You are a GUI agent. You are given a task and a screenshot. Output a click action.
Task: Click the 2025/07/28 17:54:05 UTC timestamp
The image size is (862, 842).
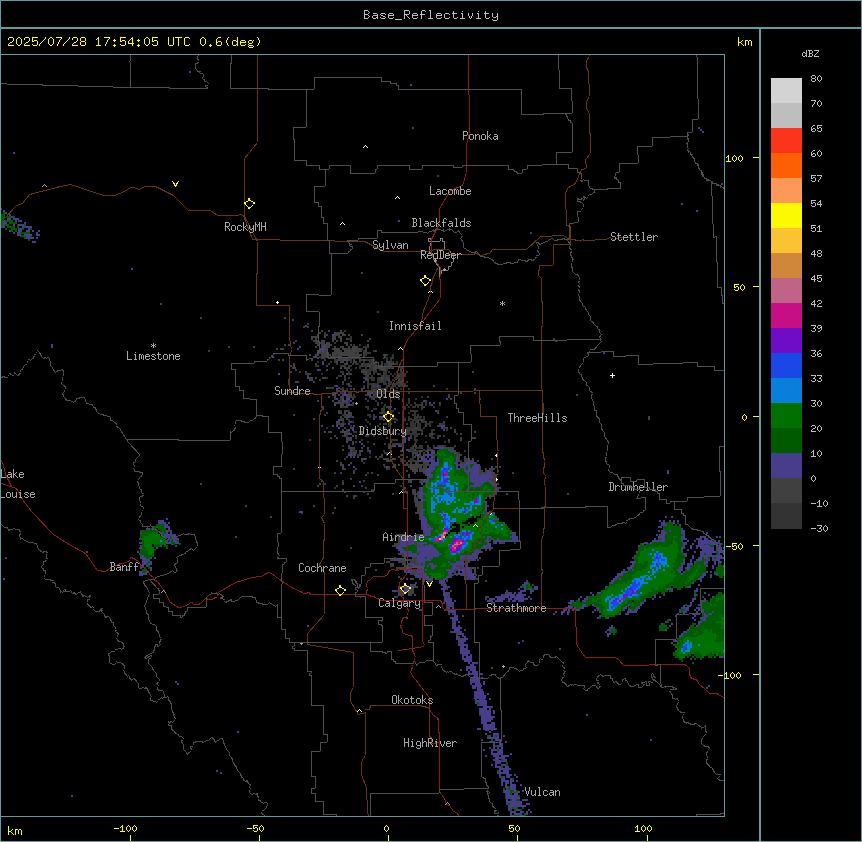point(99,42)
